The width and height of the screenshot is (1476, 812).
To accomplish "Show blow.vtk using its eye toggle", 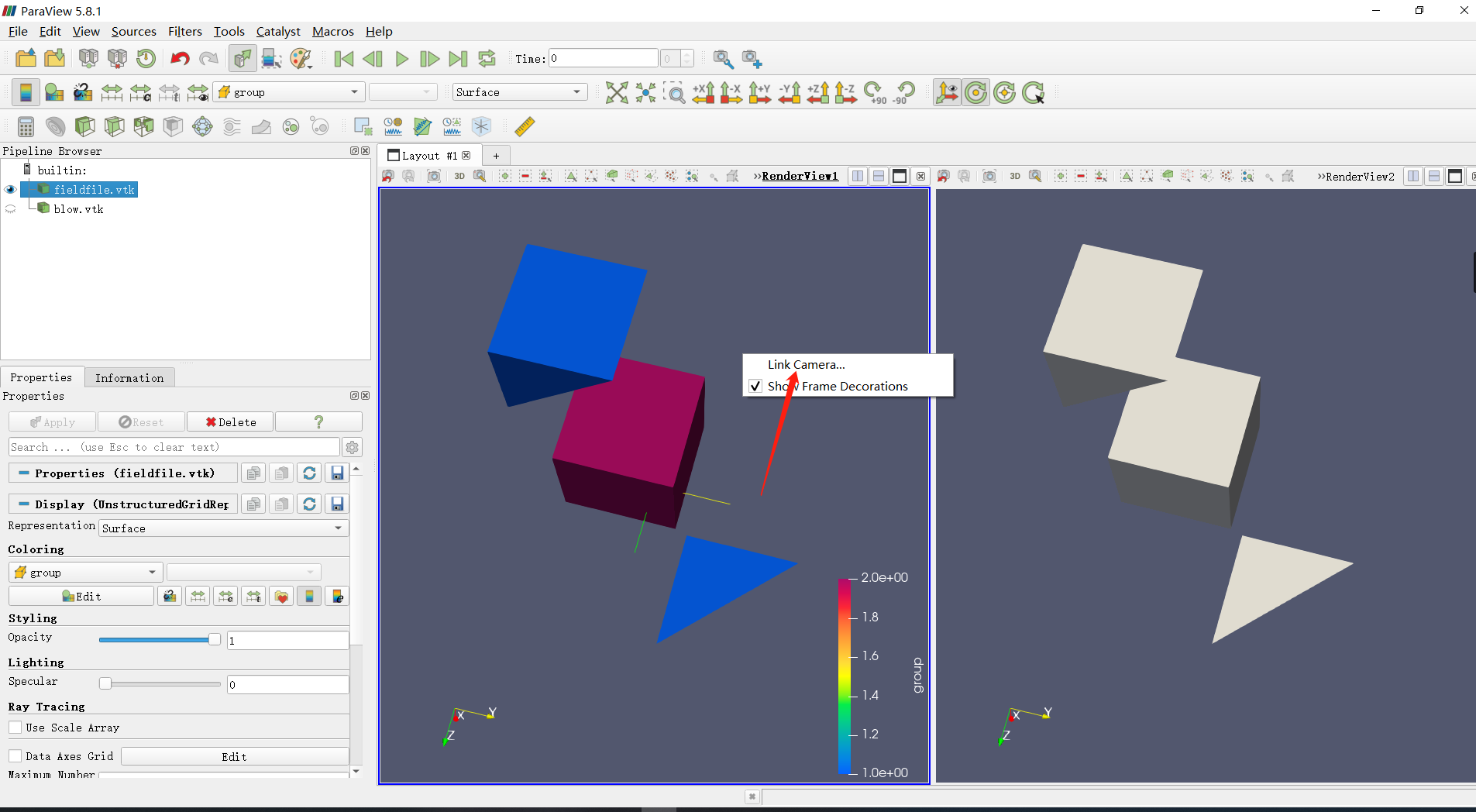I will [10, 209].
